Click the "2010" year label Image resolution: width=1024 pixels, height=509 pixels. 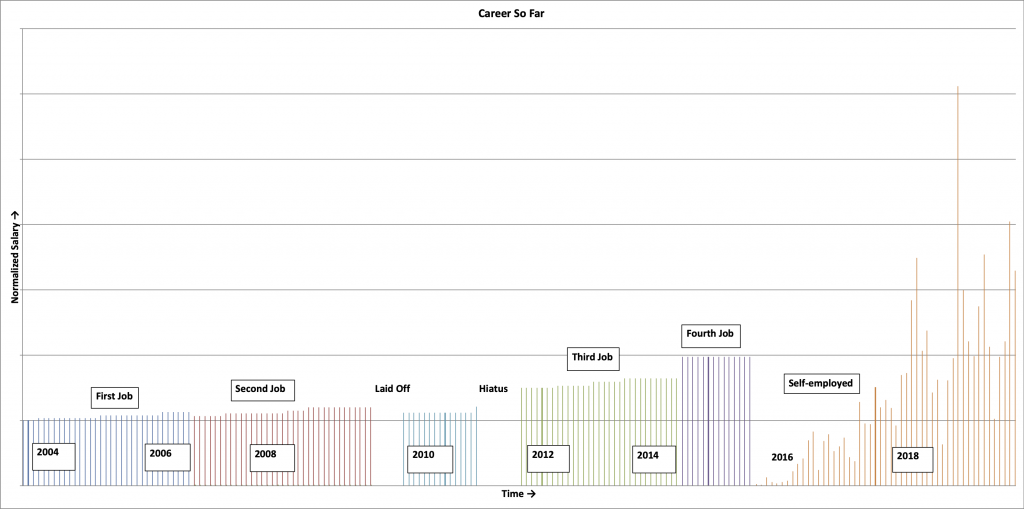click(430, 459)
